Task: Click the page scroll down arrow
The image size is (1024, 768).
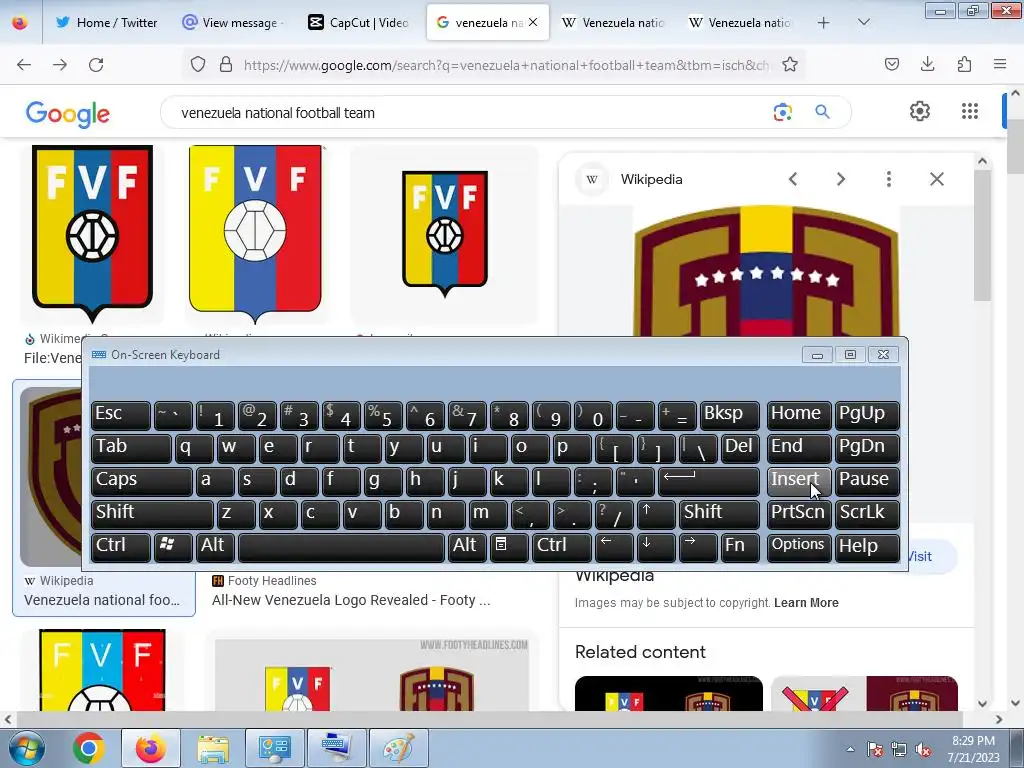Action: pos(1015,703)
